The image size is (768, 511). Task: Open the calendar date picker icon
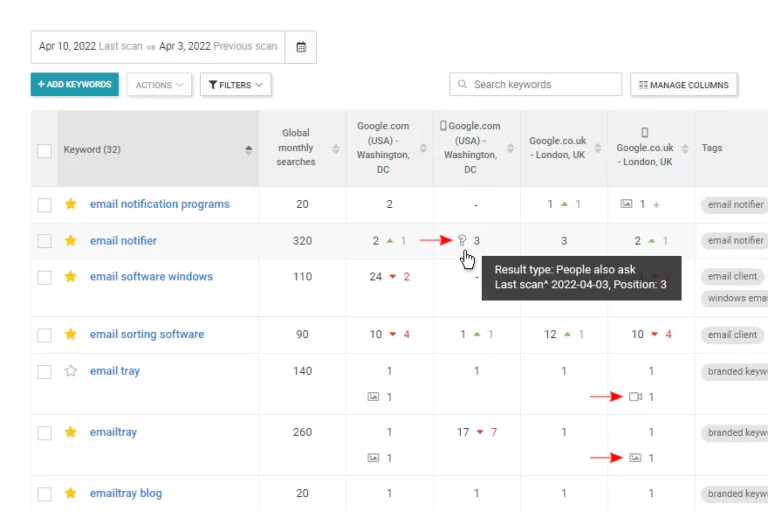pos(301,47)
